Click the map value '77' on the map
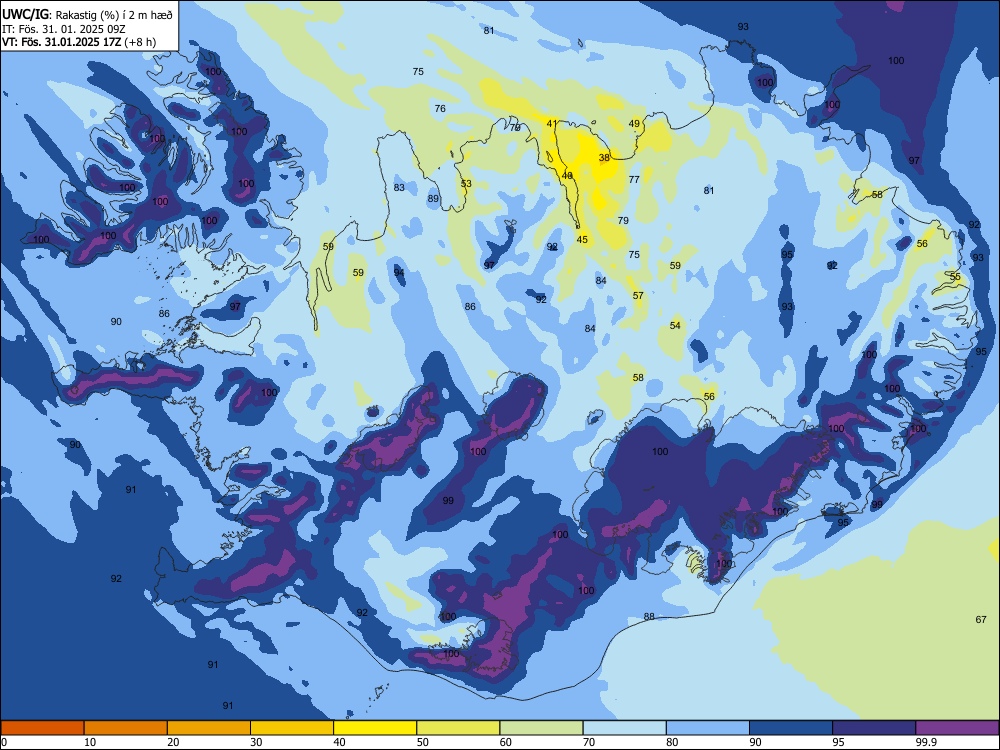 634,180
